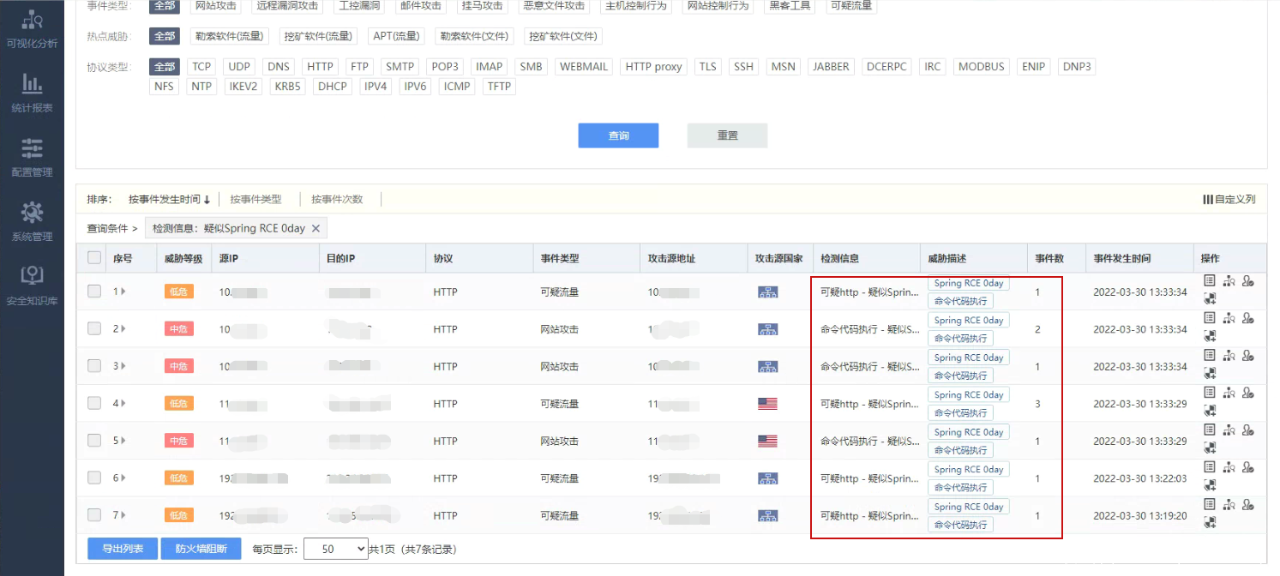Image resolution: width=1280 pixels, height=576 pixels.
Task: Click the 防火墙阻断 button
Action: pos(201,549)
